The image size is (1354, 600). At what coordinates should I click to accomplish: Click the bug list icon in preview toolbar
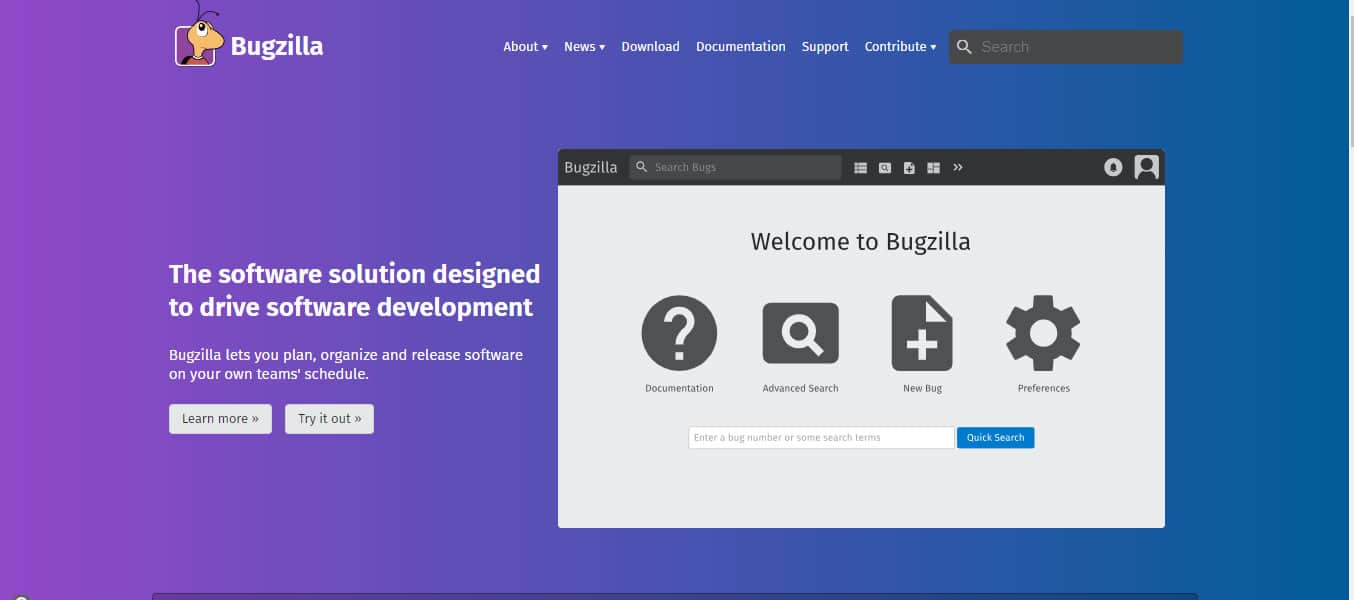click(860, 168)
